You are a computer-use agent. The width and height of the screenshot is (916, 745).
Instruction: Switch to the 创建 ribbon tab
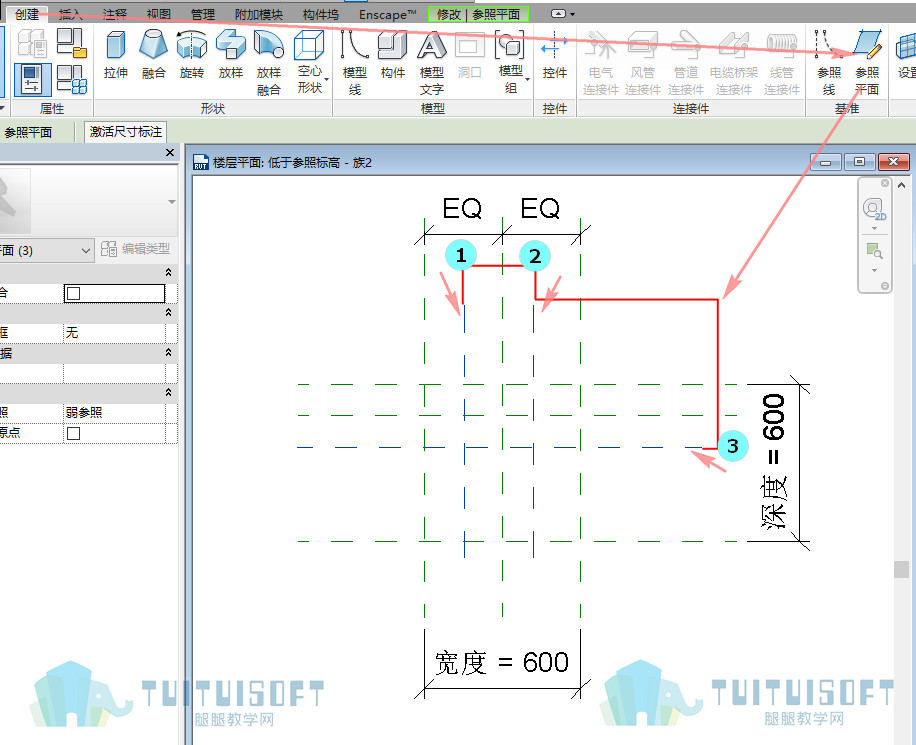point(27,14)
